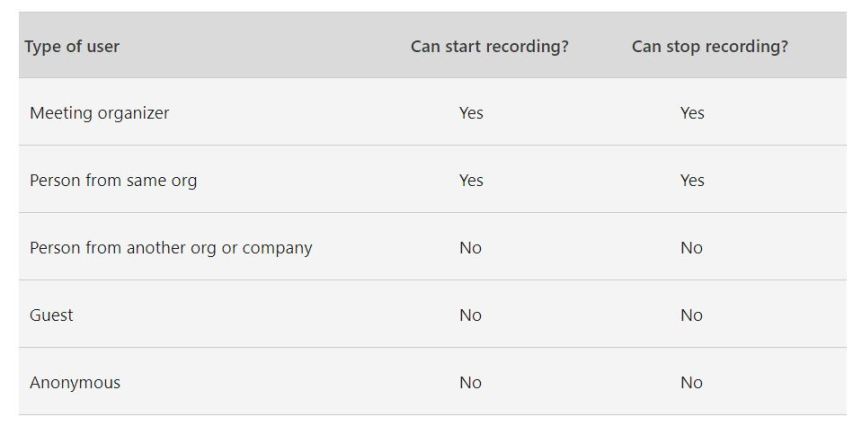862x426 pixels.
Task: Click same org person's start recording 'Yes'
Action: (471, 181)
